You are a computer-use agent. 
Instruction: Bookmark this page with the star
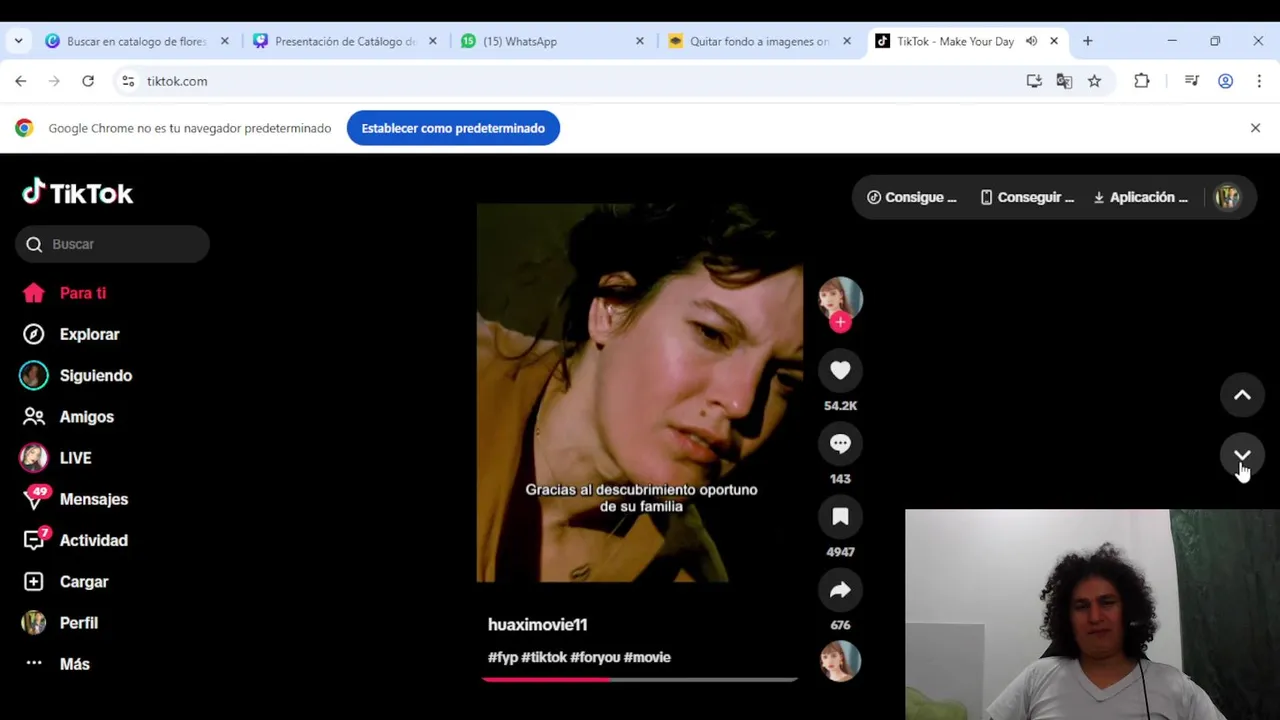(1094, 81)
